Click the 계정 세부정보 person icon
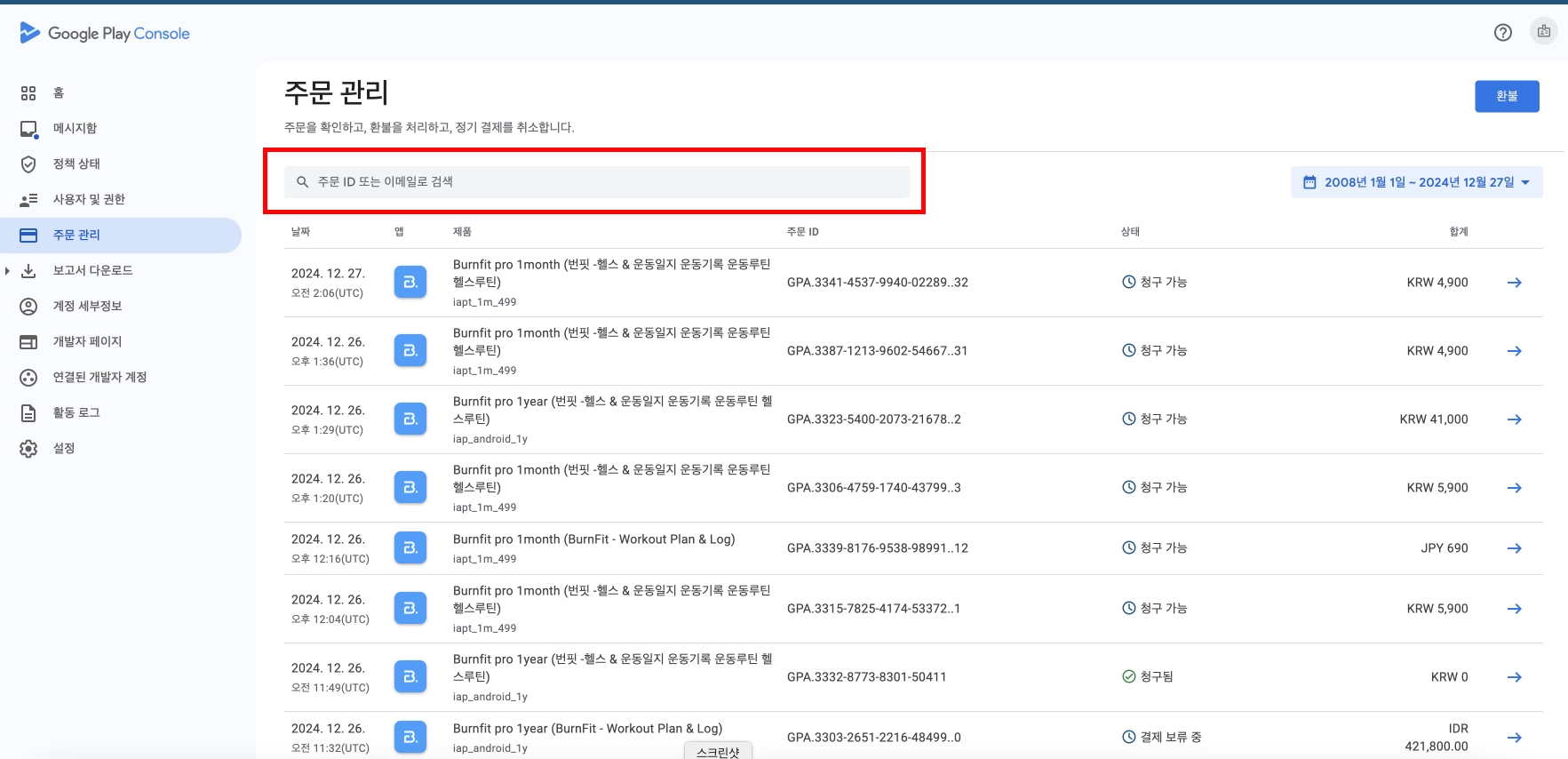 pos(28,307)
